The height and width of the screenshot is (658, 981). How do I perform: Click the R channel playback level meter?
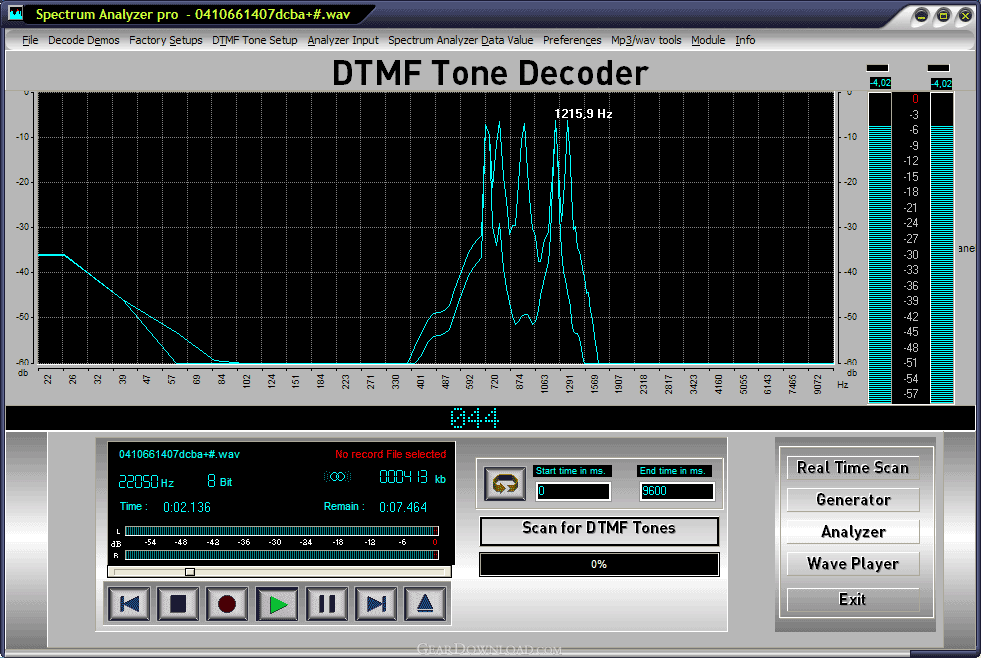pos(282,555)
